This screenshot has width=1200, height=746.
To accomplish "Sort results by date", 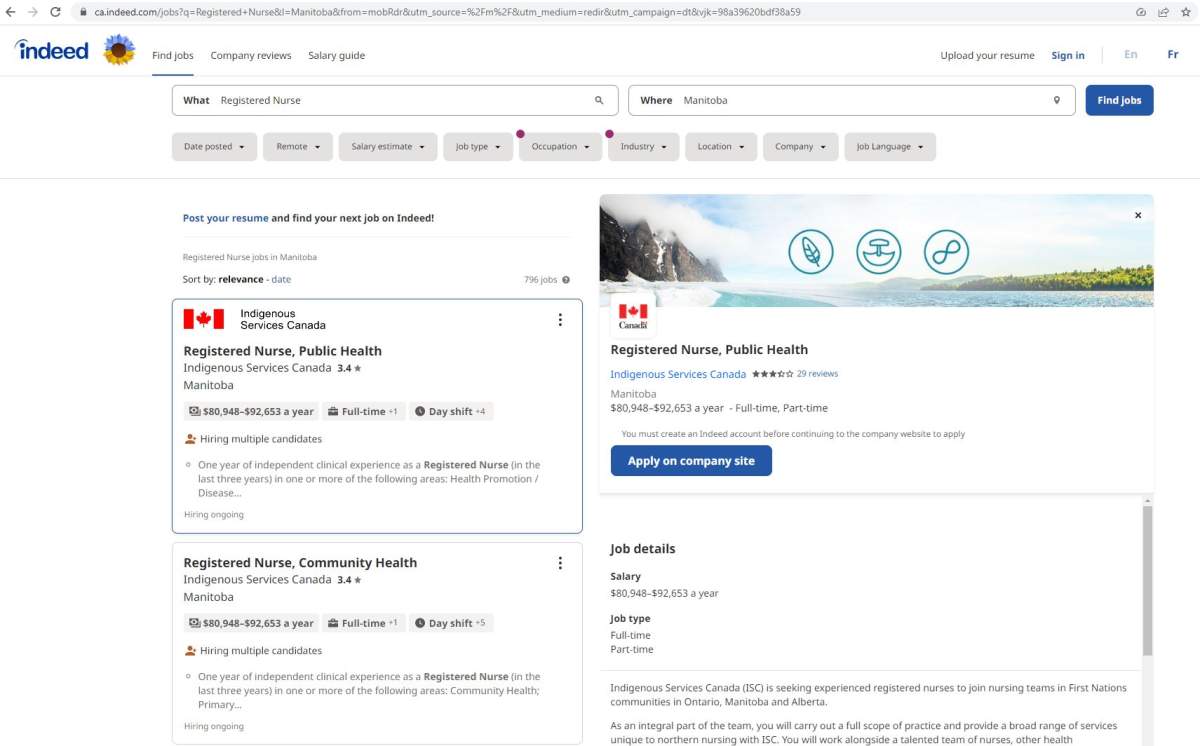I will click(281, 280).
